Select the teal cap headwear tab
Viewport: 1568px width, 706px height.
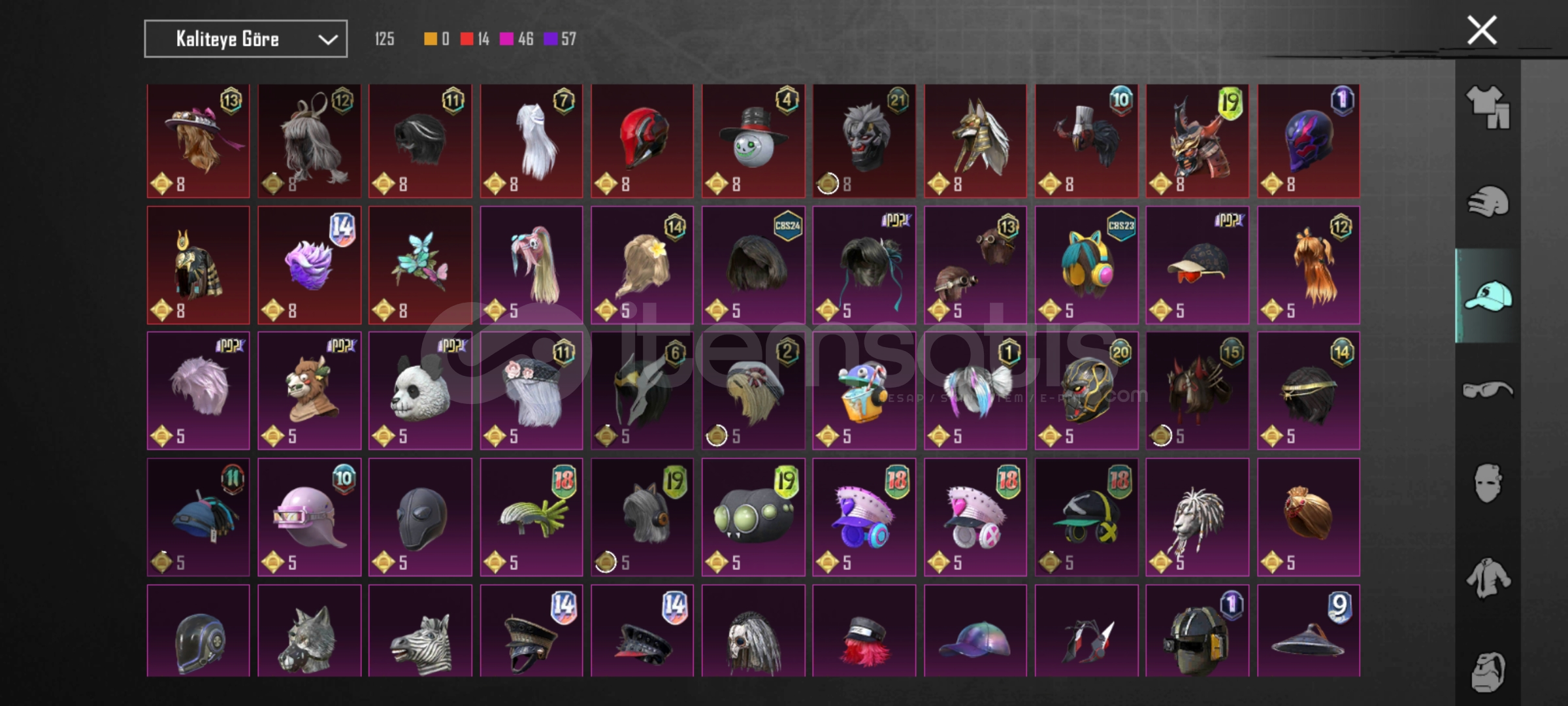click(1488, 296)
